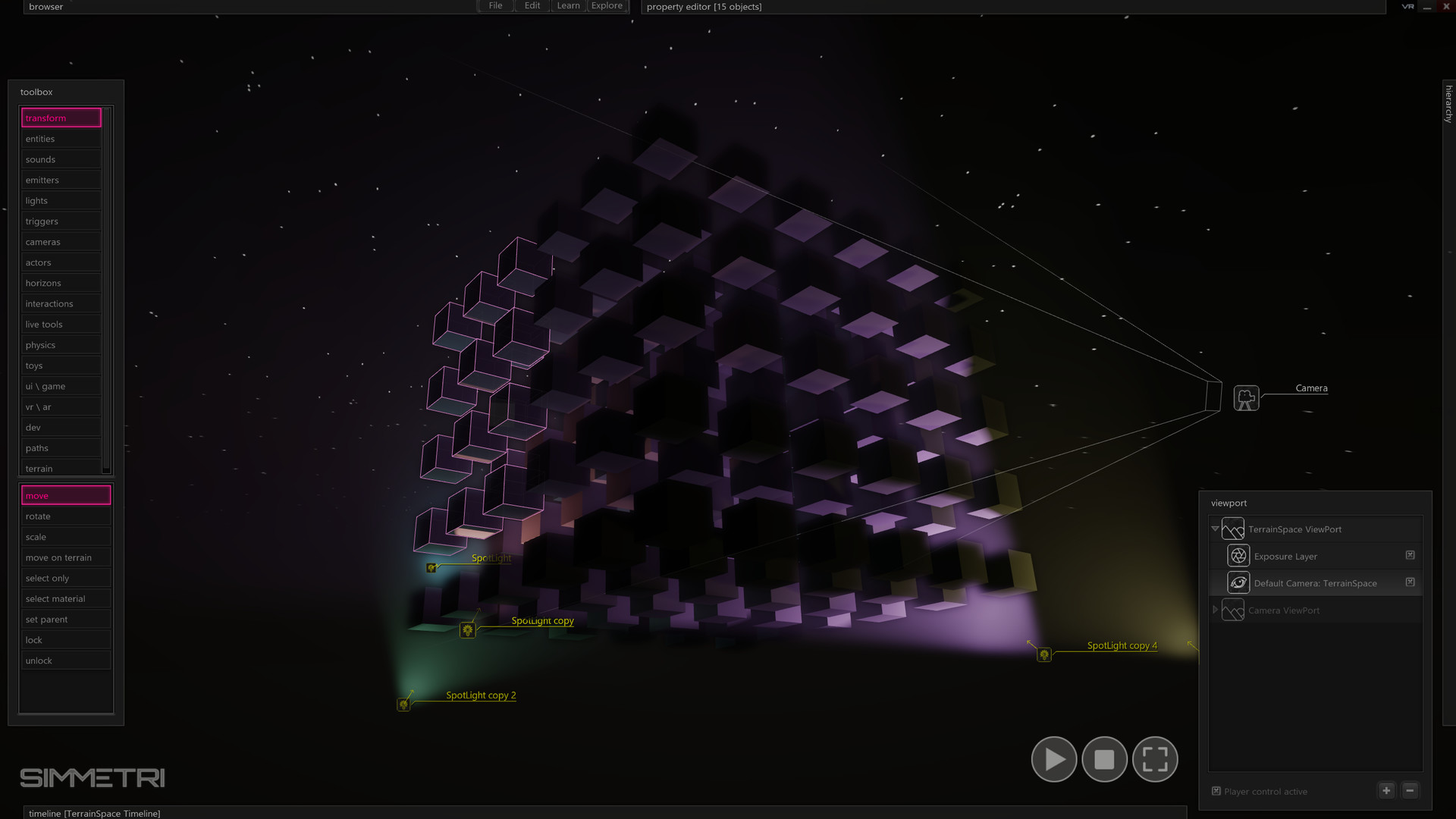Open the File menu
Screen dimensions: 1456x819
[495, 6]
